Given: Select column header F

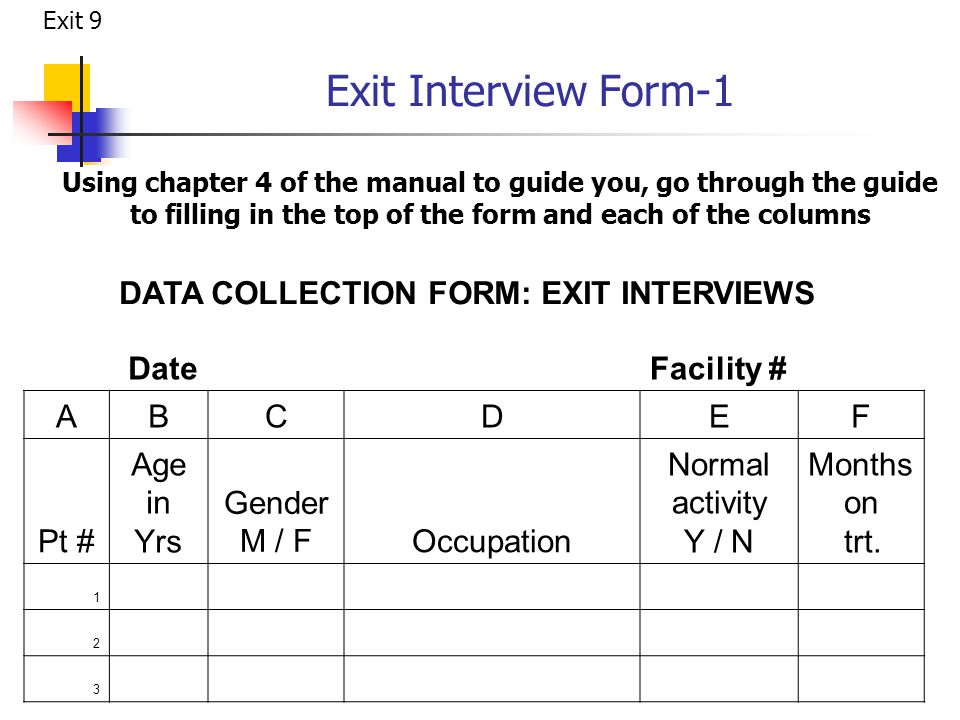Looking at the screenshot, I should (x=861, y=416).
